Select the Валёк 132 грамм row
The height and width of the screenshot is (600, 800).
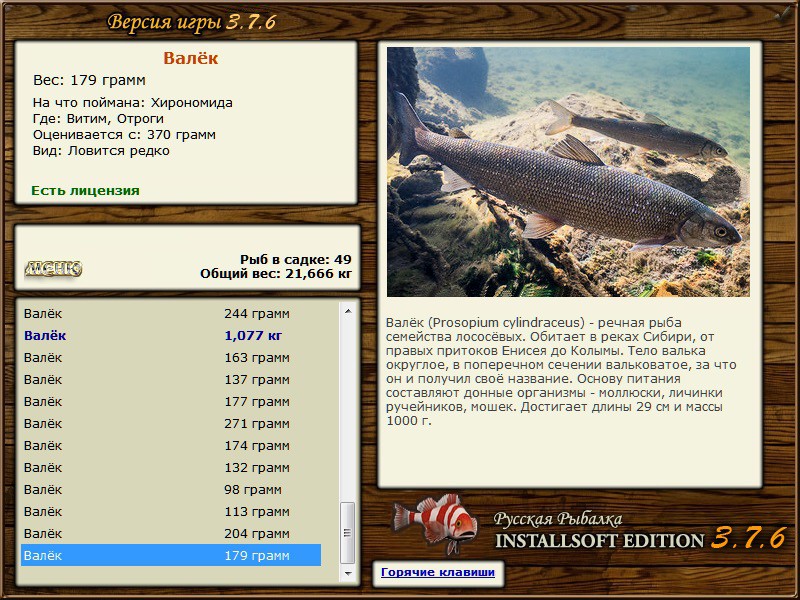coord(171,467)
